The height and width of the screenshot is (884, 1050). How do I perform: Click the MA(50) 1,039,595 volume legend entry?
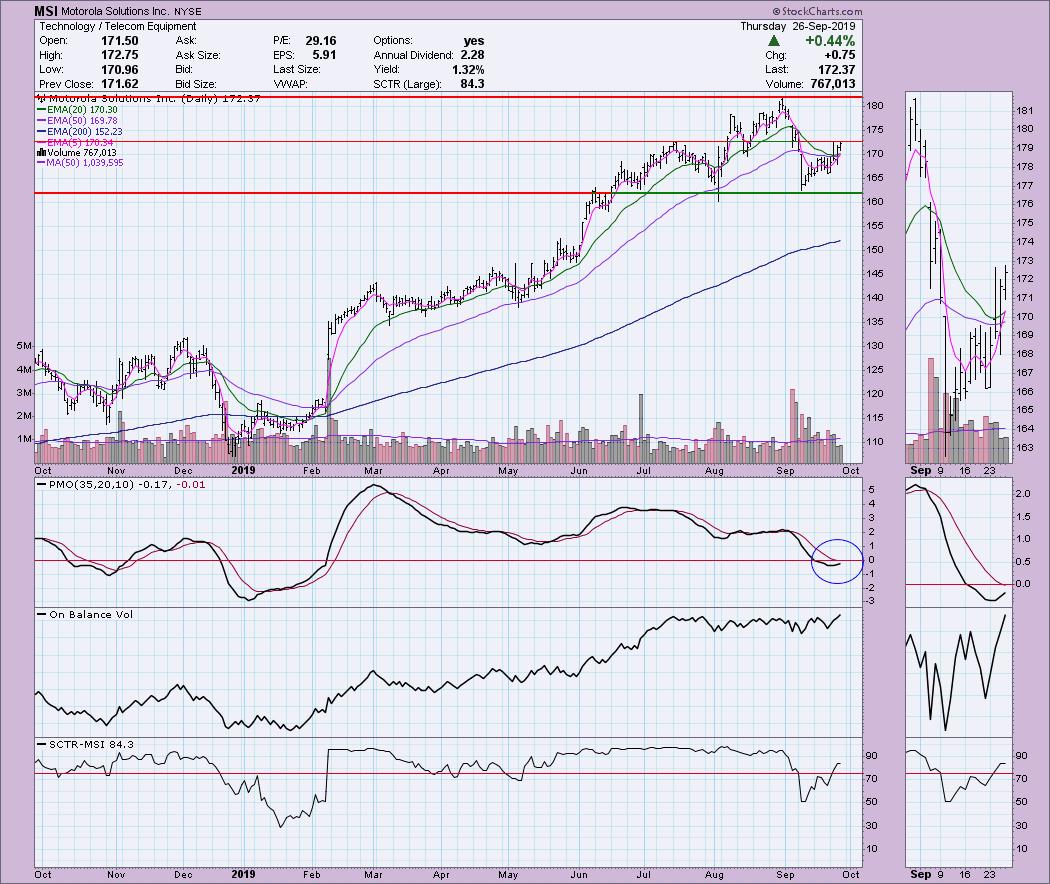click(x=80, y=163)
